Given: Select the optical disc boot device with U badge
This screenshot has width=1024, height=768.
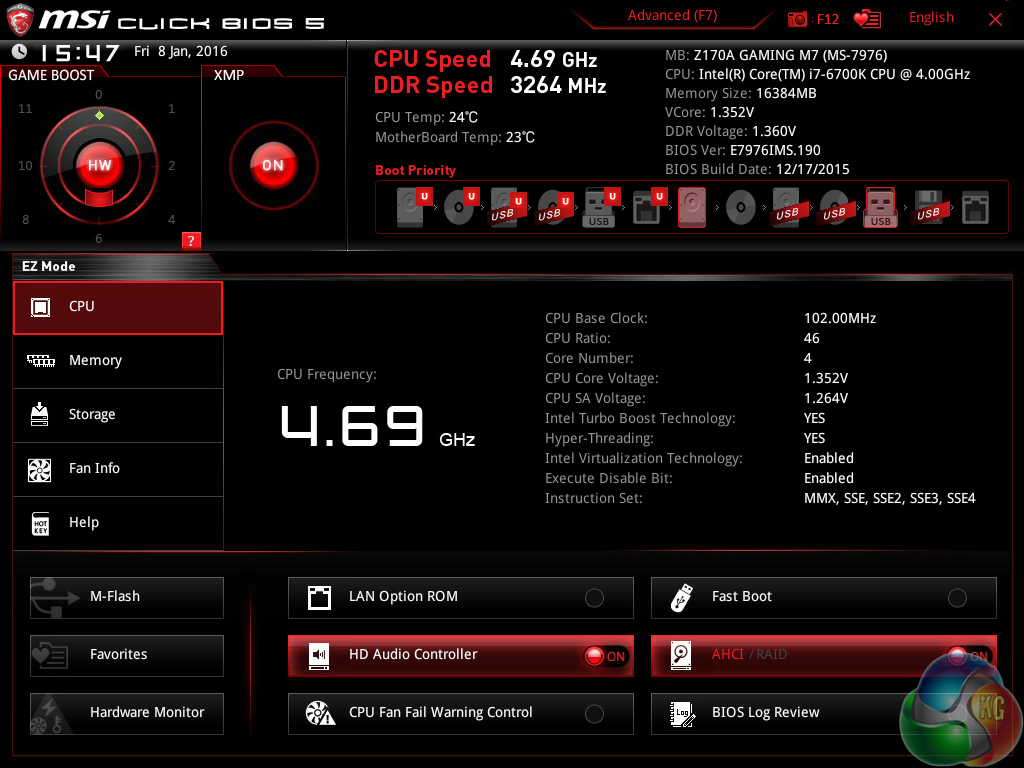Looking at the screenshot, I should click(x=461, y=207).
